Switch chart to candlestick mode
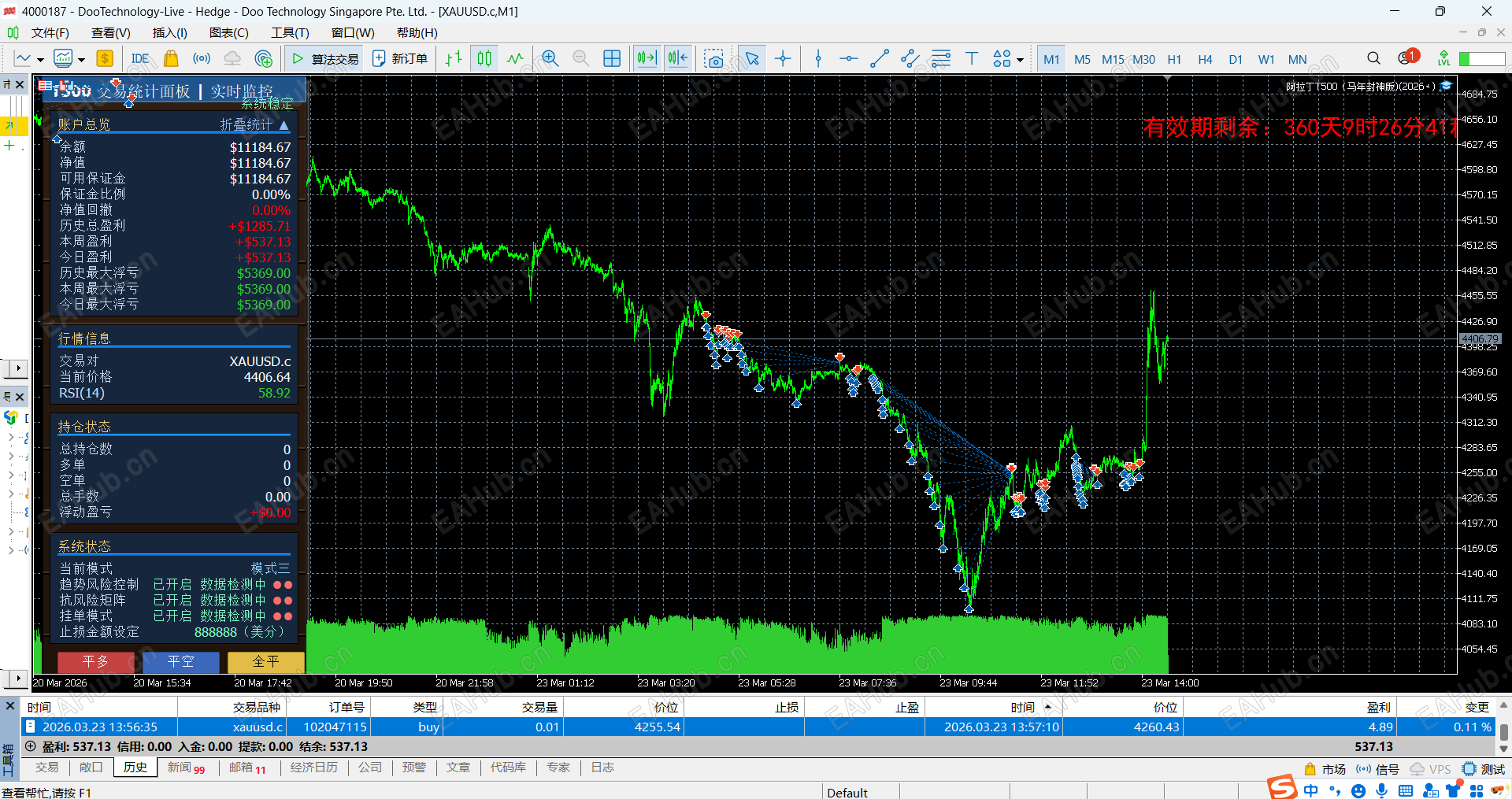The height and width of the screenshot is (799, 1512). pyautogui.click(x=484, y=58)
